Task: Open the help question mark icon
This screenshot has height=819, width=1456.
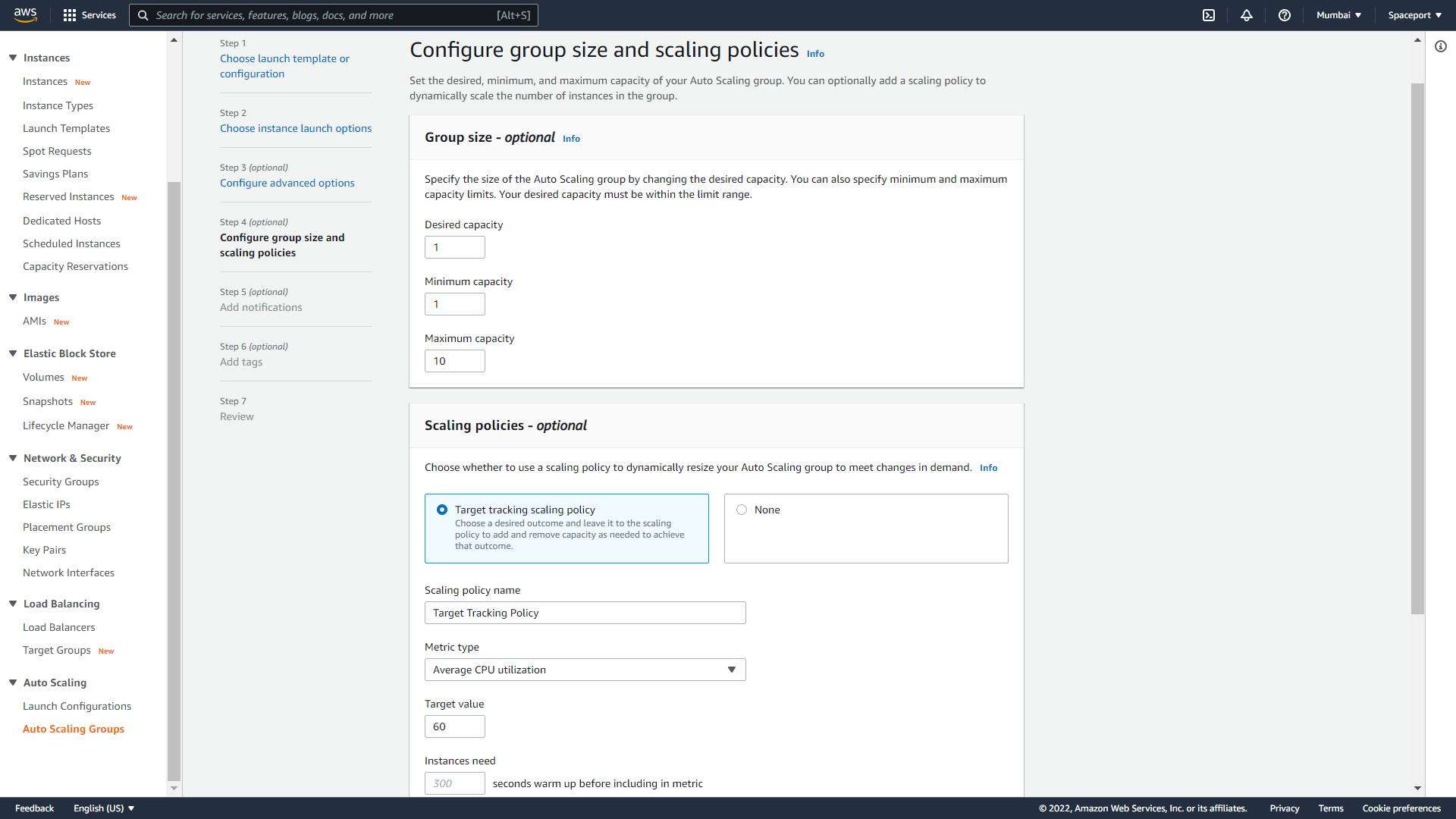Action: pos(1285,15)
